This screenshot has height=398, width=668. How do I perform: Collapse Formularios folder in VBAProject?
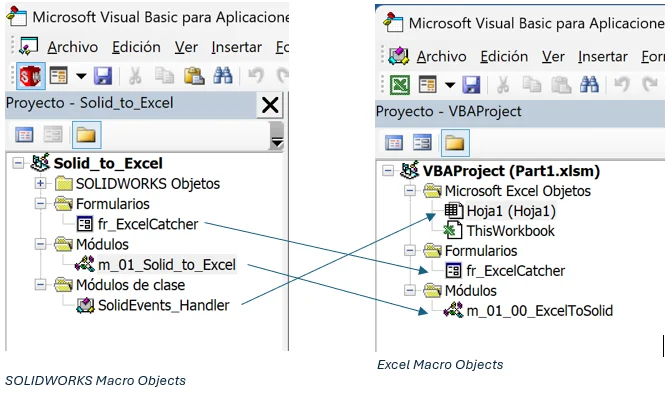409,251
